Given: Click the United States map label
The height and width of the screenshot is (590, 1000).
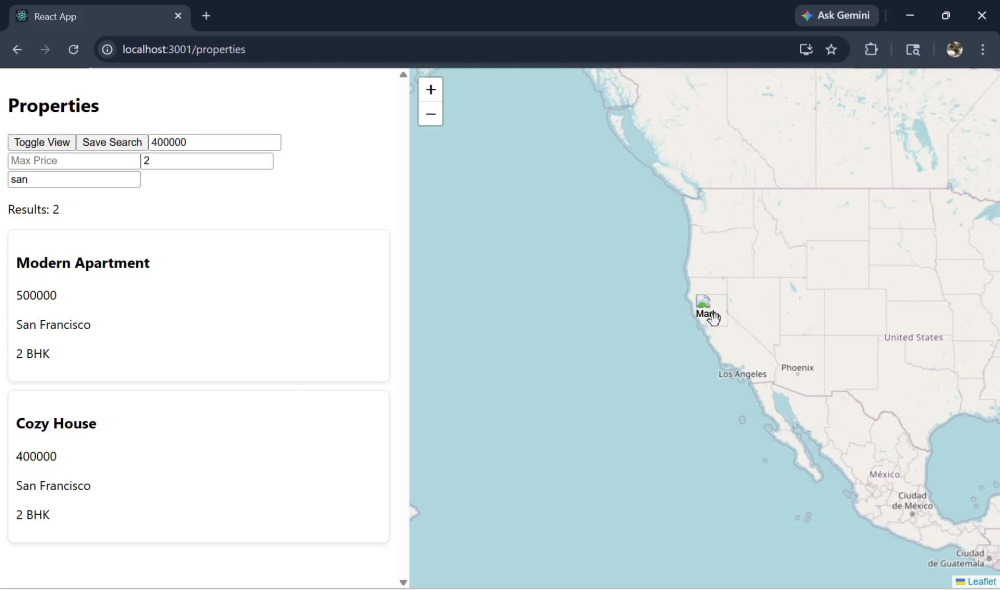Looking at the screenshot, I should pos(913,337).
